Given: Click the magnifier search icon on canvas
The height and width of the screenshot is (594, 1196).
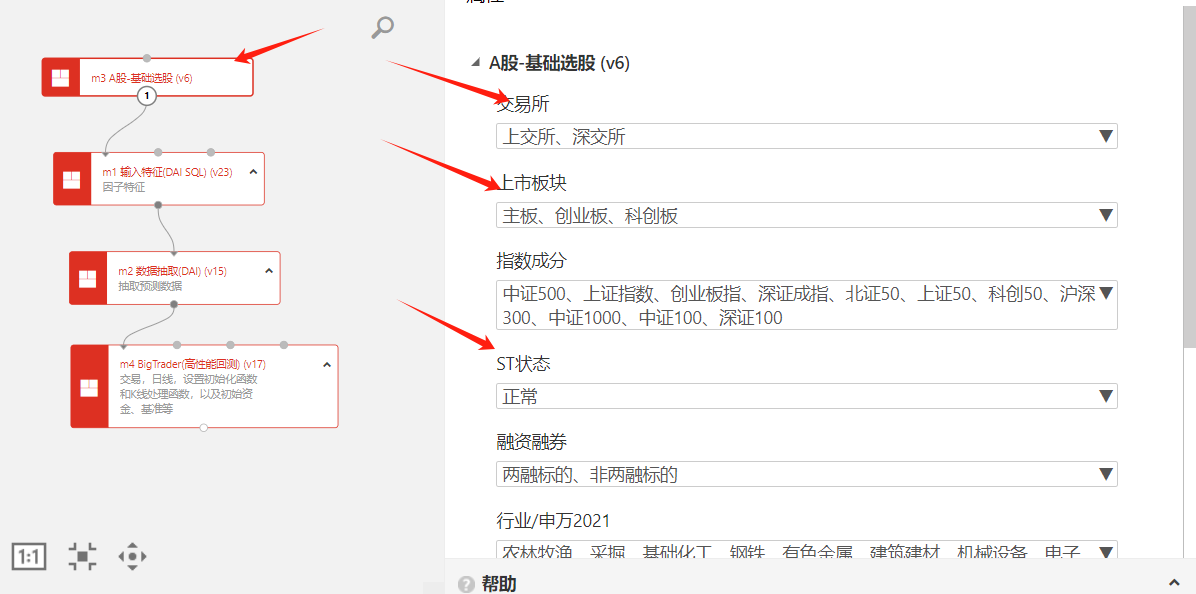Looking at the screenshot, I should 382,28.
